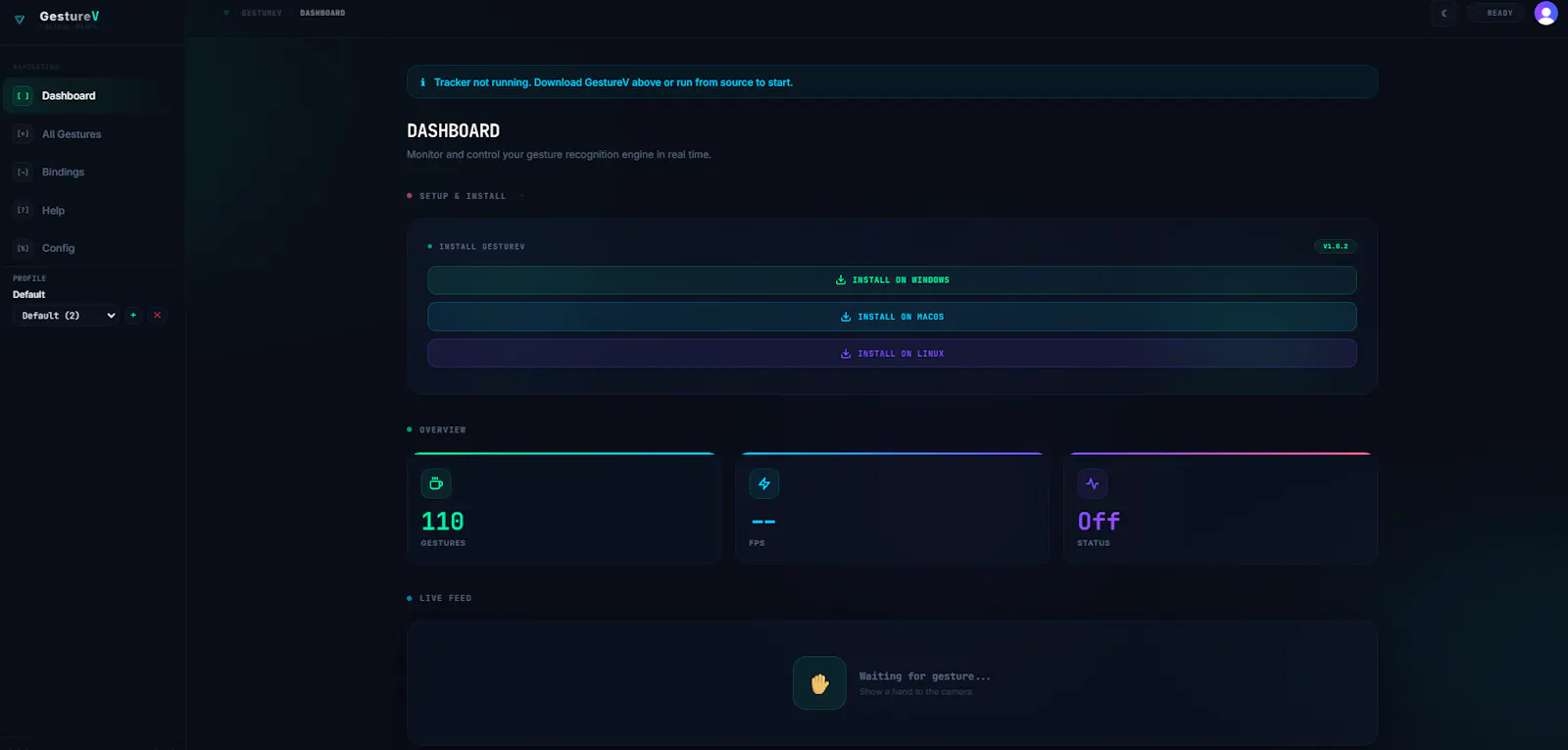Click the GESTUREV breadcrumb link
Screen dimensions: 1568x750
[x=262, y=13]
